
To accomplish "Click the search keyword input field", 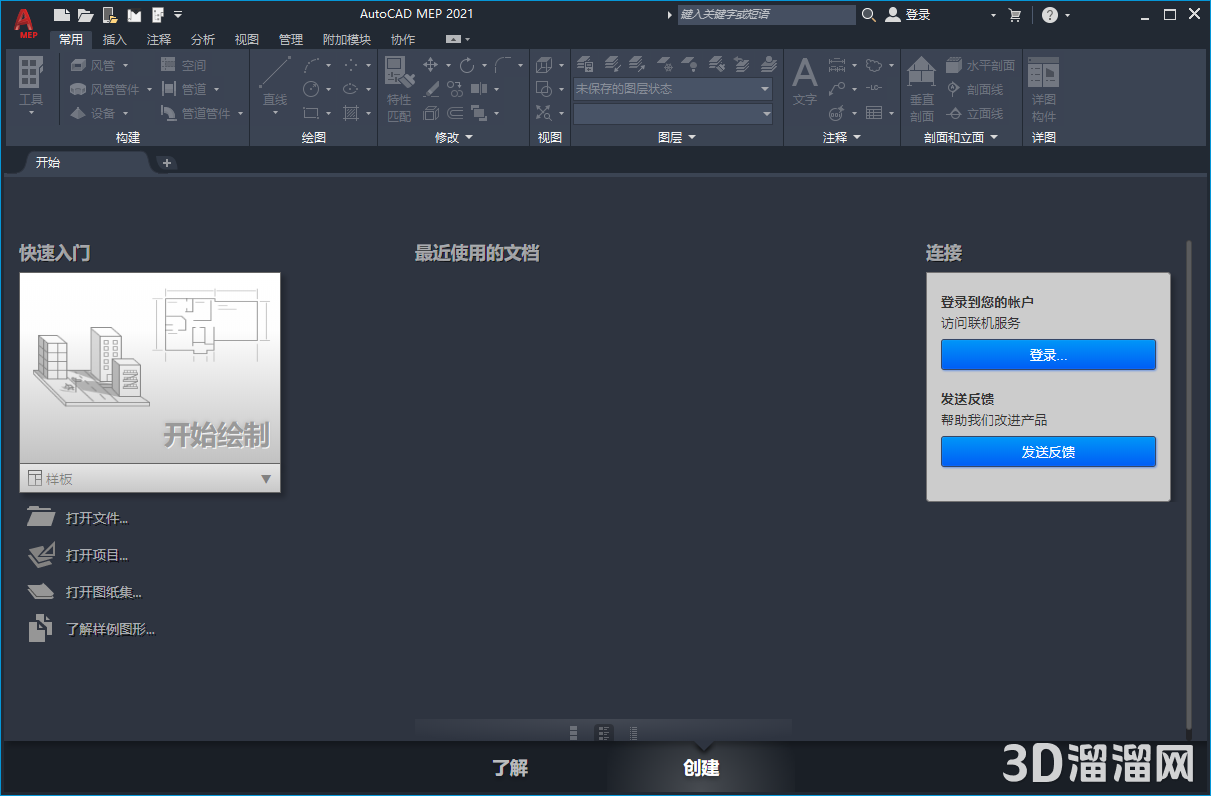I will click(x=766, y=15).
